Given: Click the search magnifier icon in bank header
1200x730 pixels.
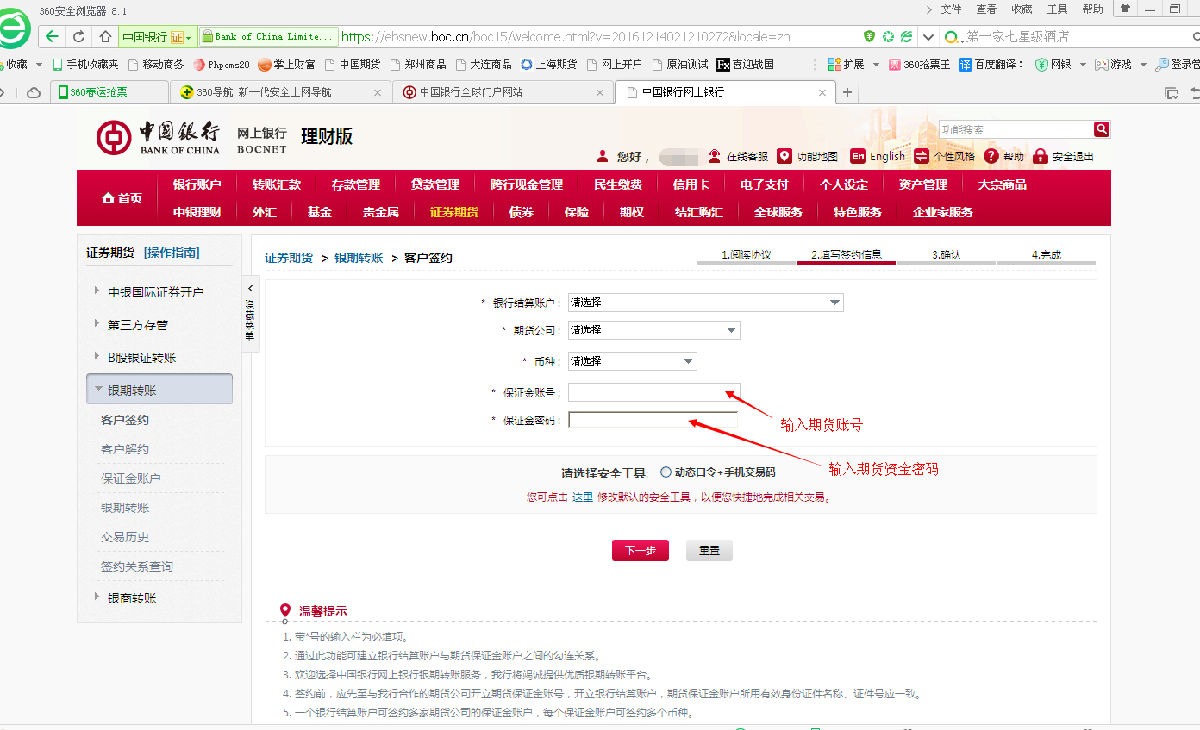Looking at the screenshot, I should click(x=1101, y=129).
